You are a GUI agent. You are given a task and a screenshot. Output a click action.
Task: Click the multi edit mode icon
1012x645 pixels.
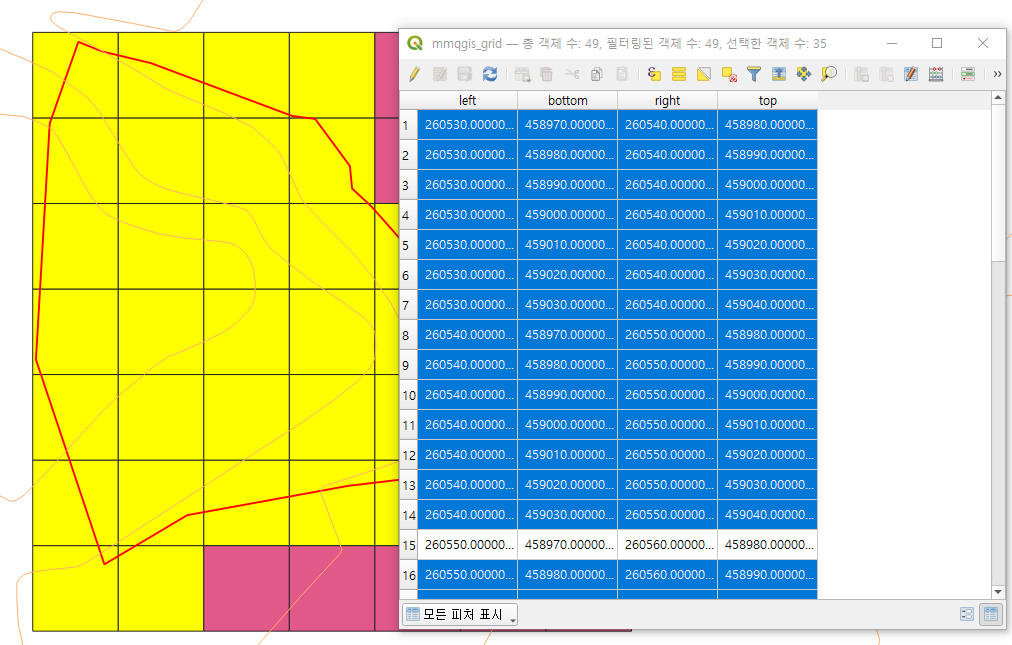[x=440, y=74]
